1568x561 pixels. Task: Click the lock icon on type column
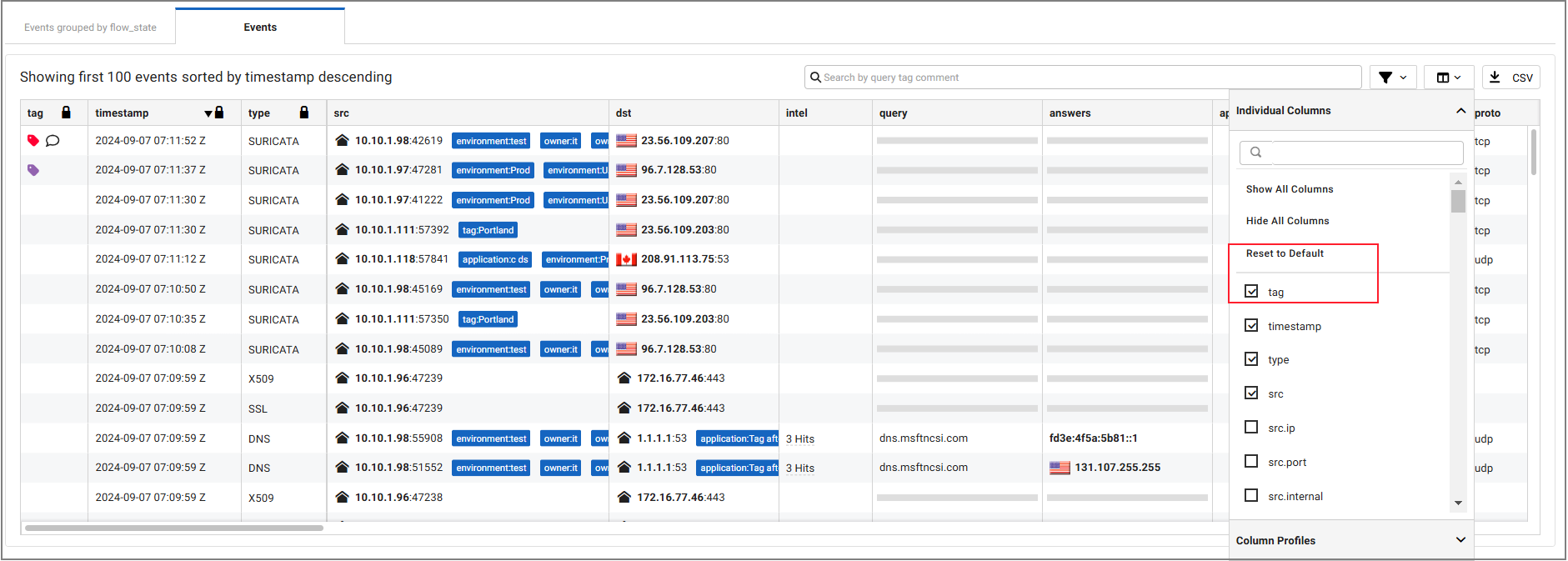click(x=304, y=113)
